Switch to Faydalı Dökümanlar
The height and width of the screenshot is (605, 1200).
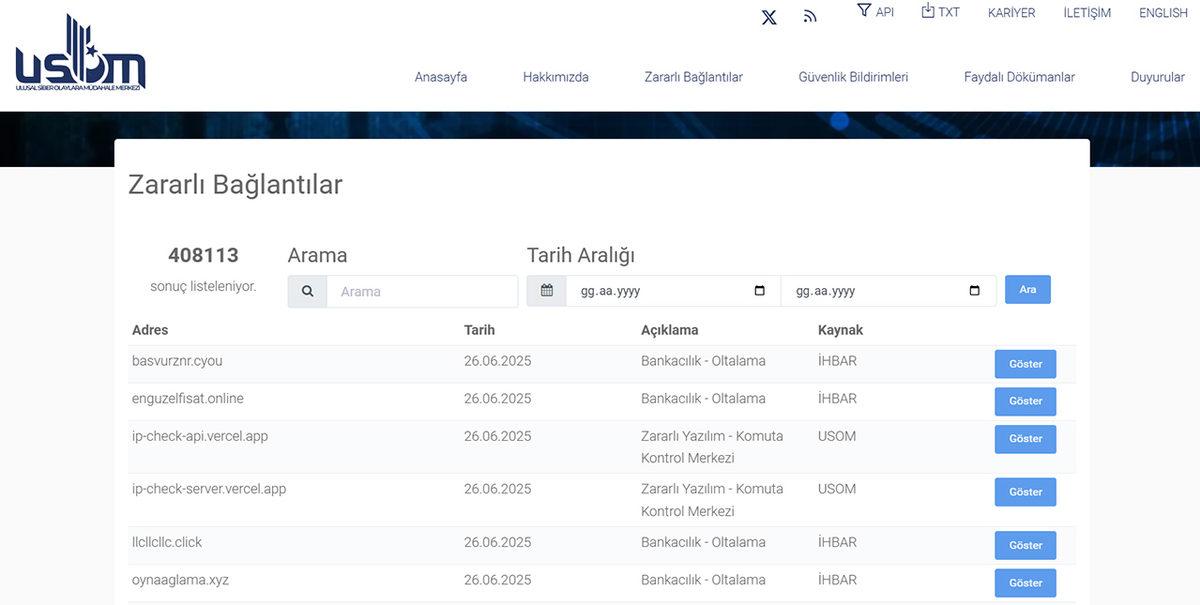click(1018, 76)
